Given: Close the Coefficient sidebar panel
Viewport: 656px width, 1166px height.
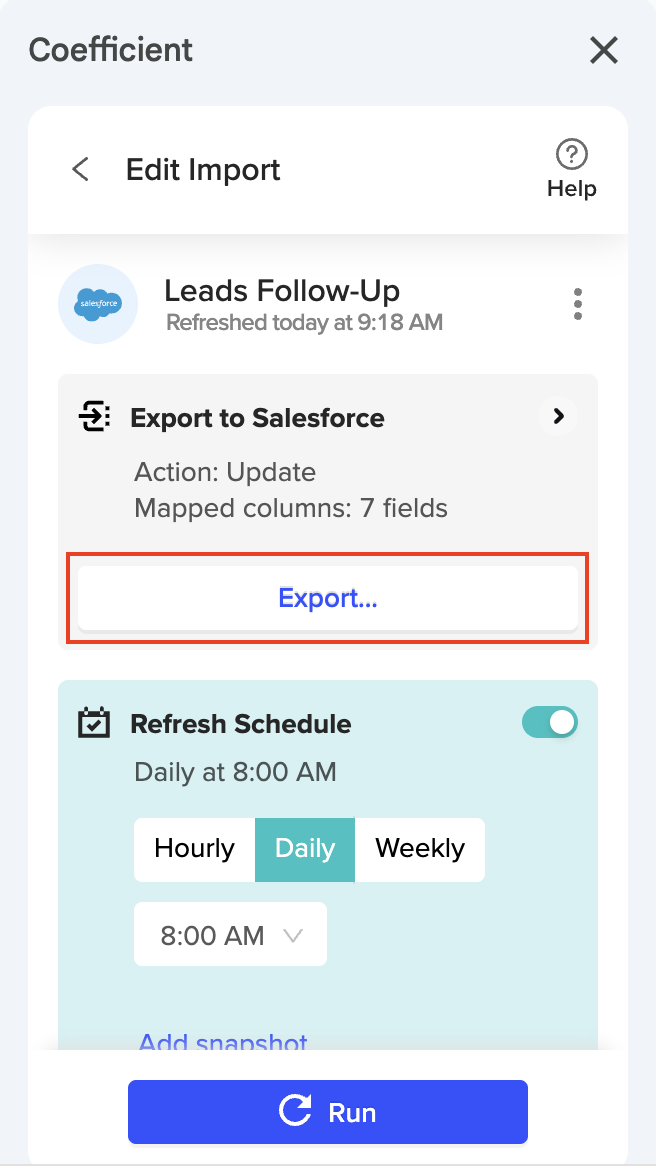Looking at the screenshot, I should (x=604, y=50).
